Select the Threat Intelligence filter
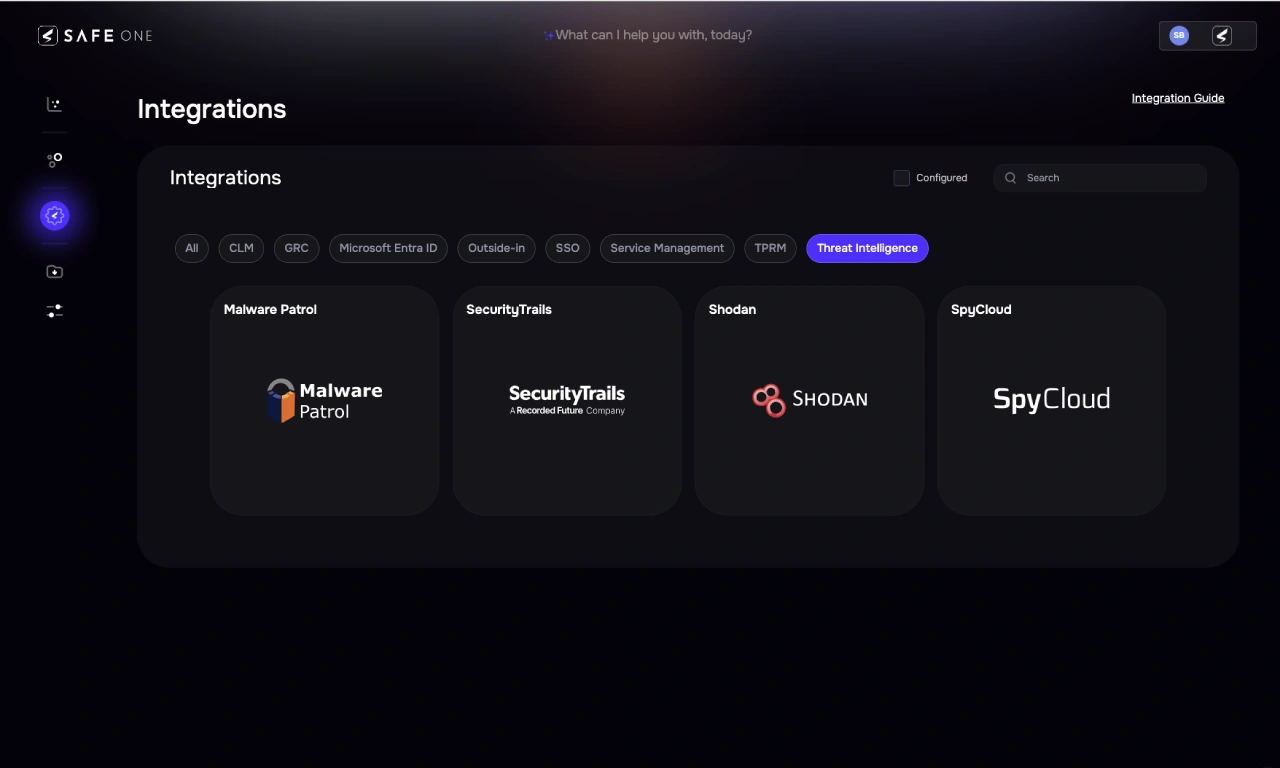The height and width of the screenshot is (768, 1280). pyautogui.click(x=867, y=248)
